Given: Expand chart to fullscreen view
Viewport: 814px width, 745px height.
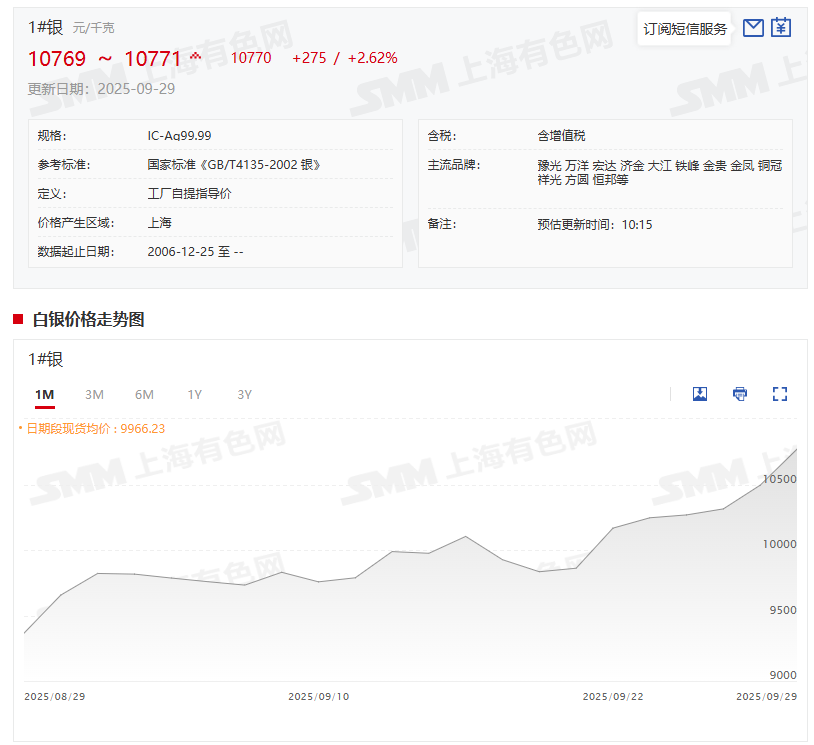Looking at the screenshot, I should pos(780,394).
